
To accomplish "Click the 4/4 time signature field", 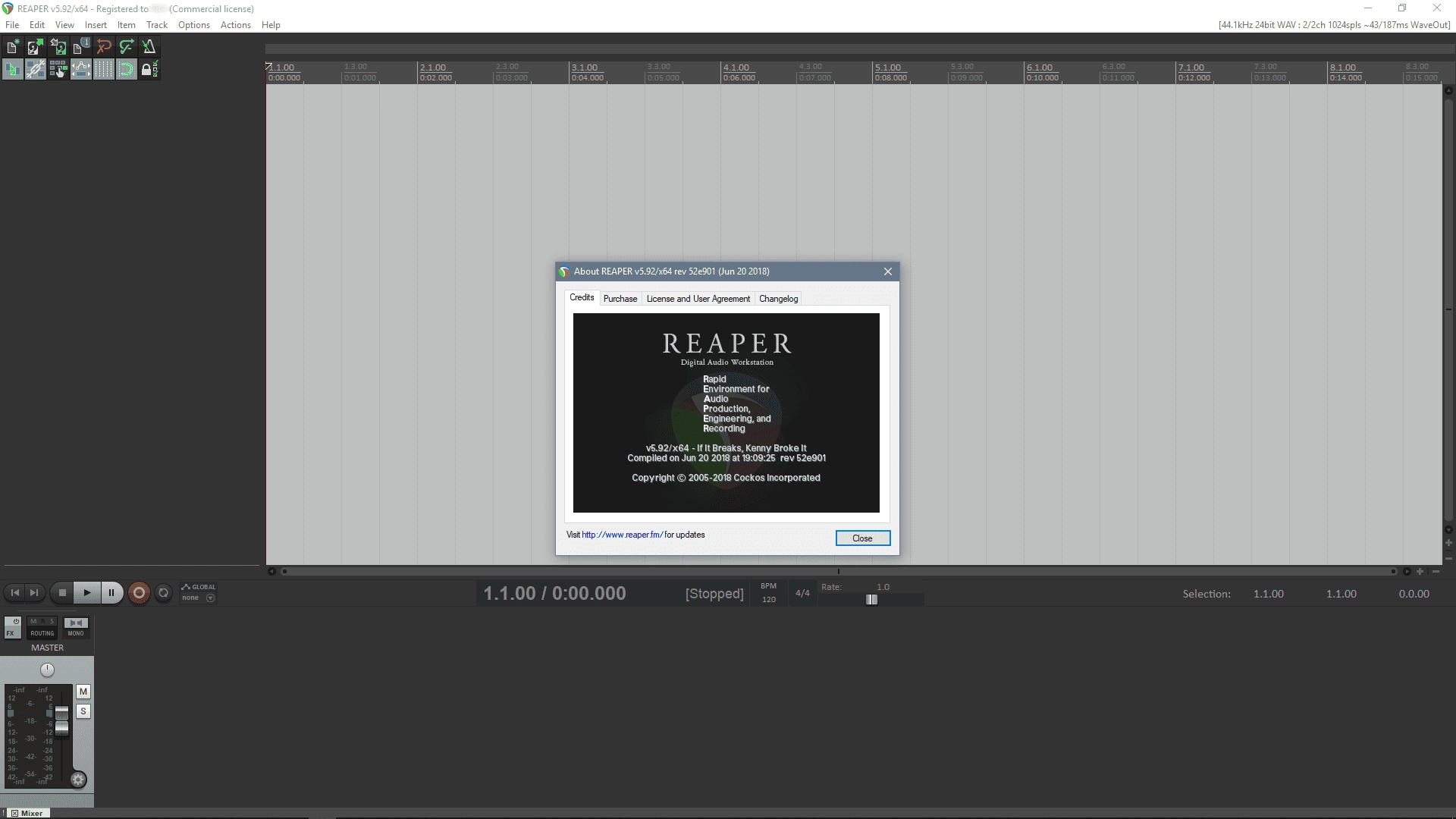I will [x=802, y=593].
